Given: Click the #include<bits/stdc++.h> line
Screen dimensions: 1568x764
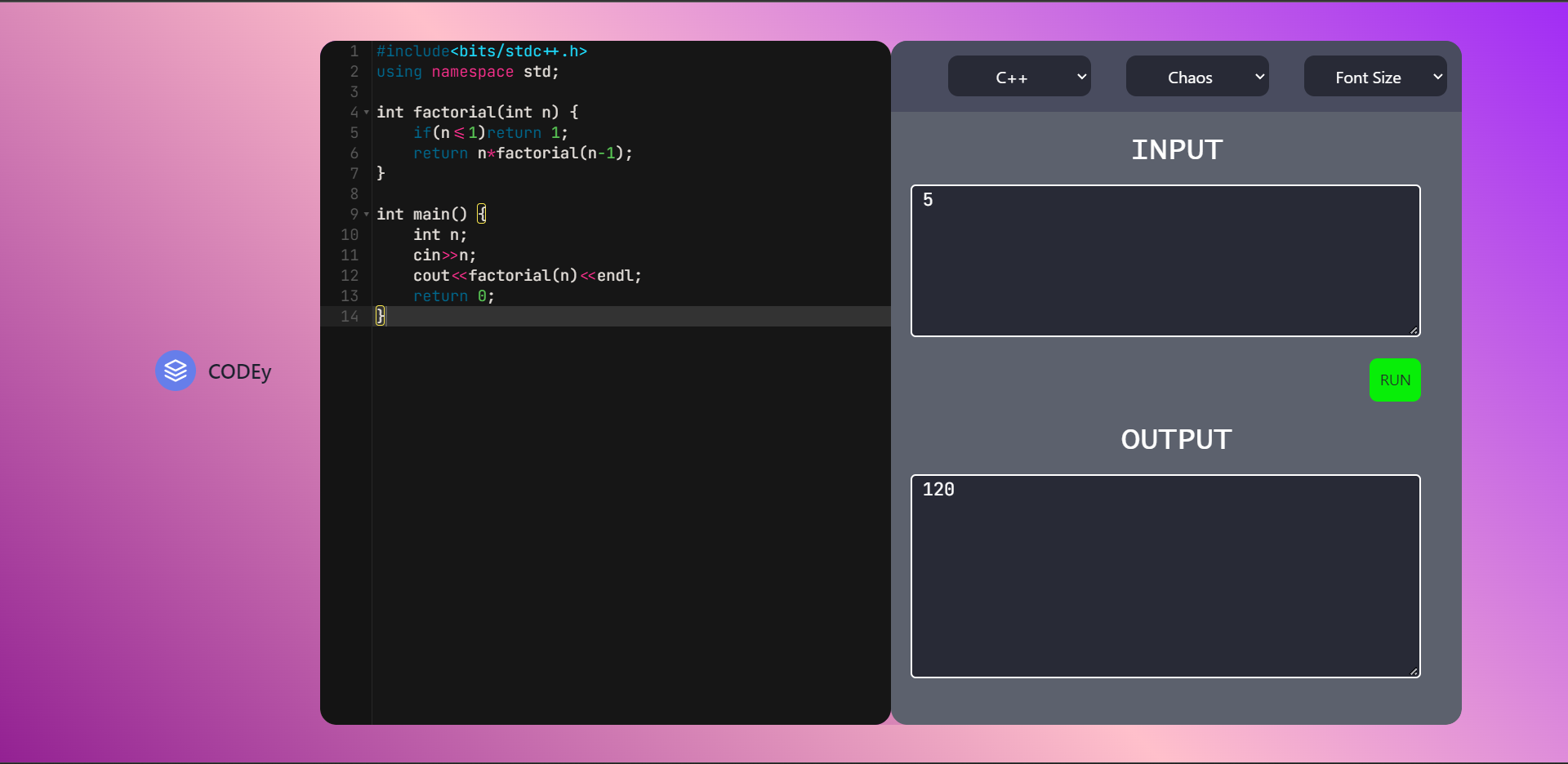Looking at the screenshot, I should click(x=482, y=51).
